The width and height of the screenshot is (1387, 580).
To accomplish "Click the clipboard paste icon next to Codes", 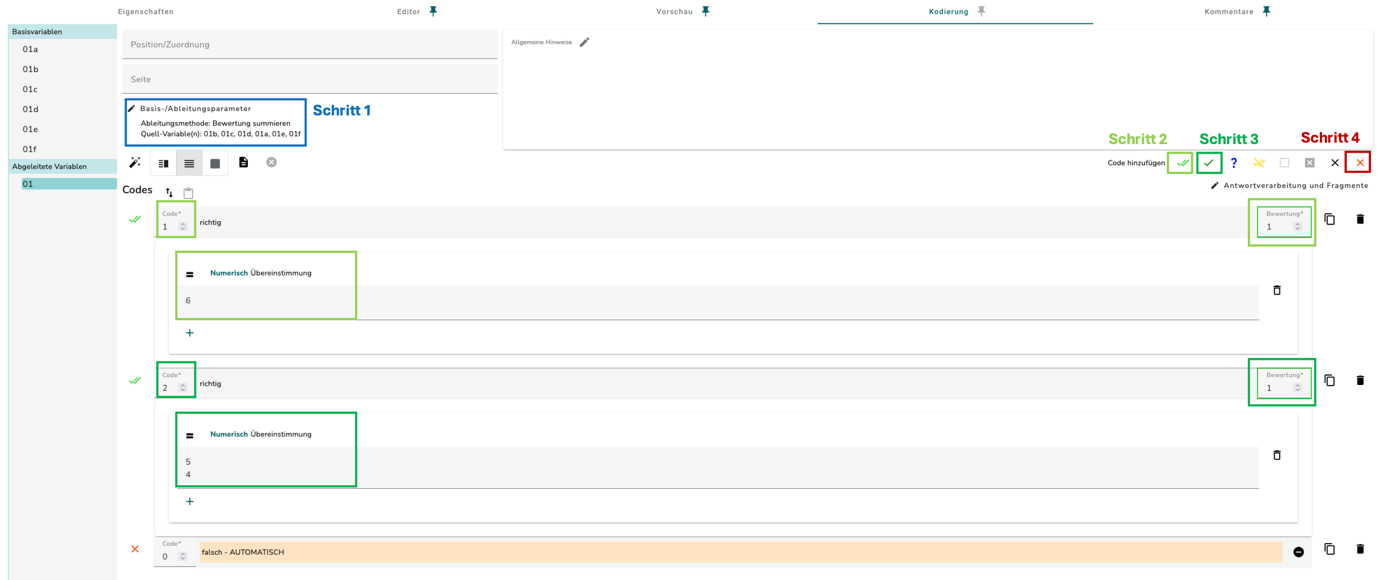I will (188, 192).
